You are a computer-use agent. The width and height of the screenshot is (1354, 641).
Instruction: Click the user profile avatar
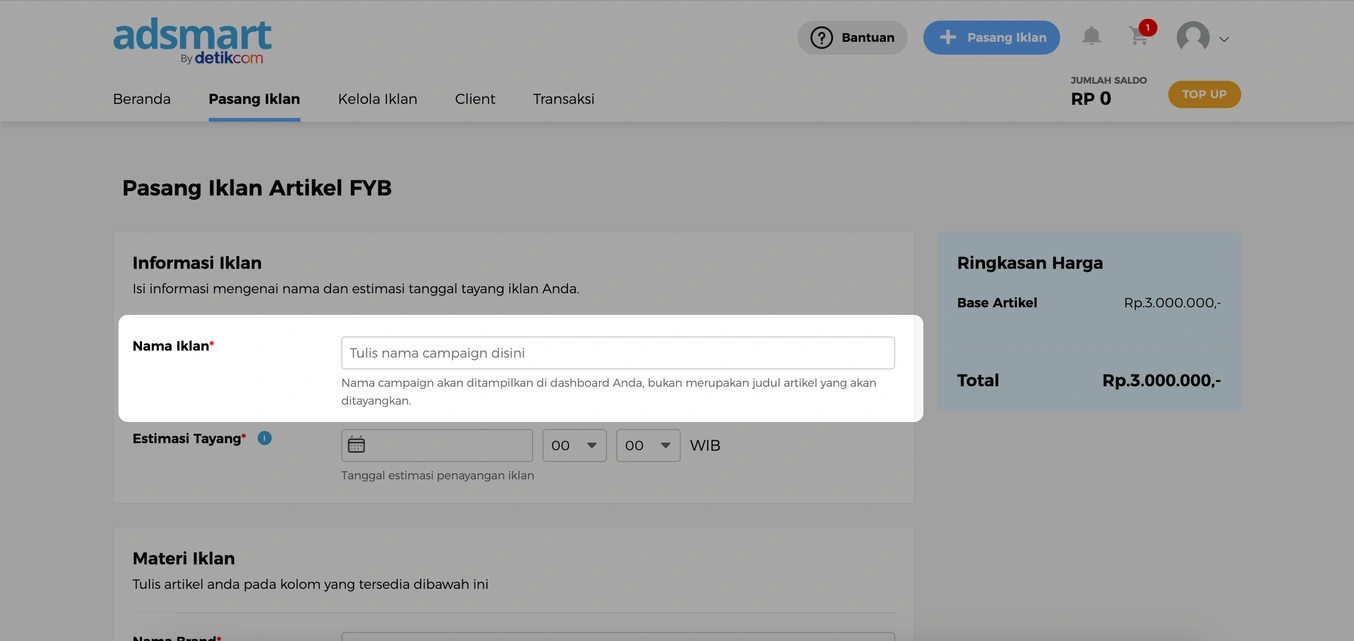(x=1192, y=38)
